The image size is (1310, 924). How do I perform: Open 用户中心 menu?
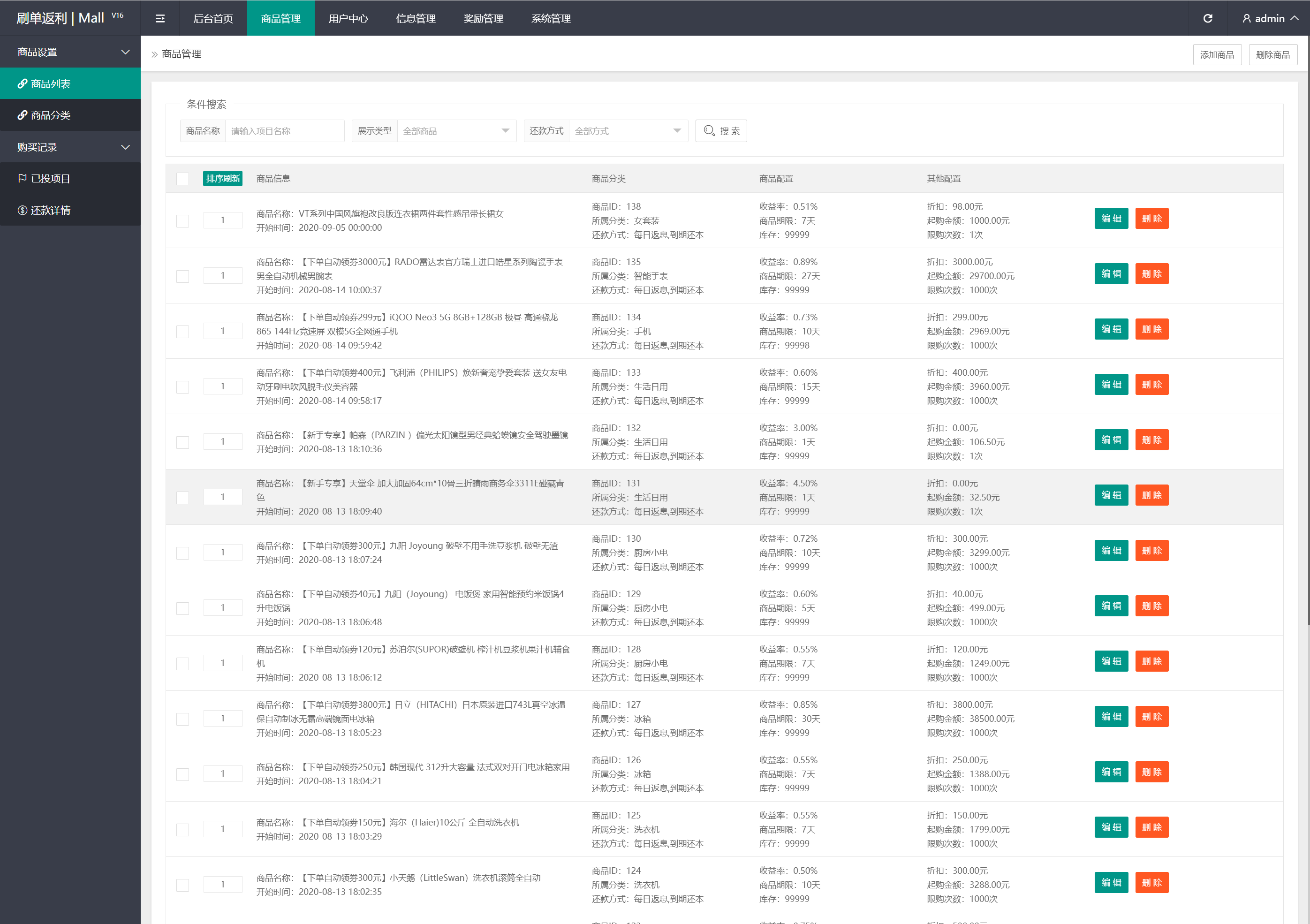tap(348, 18)
